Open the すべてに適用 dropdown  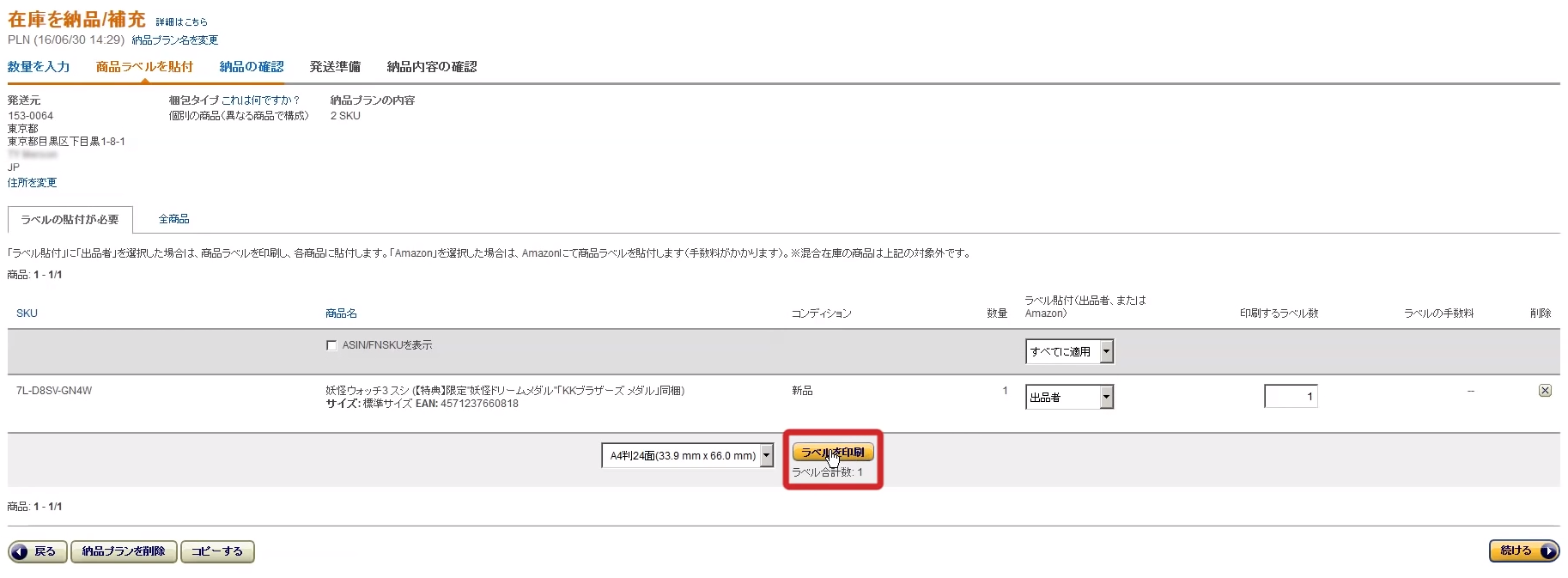tap(1069, 351)
